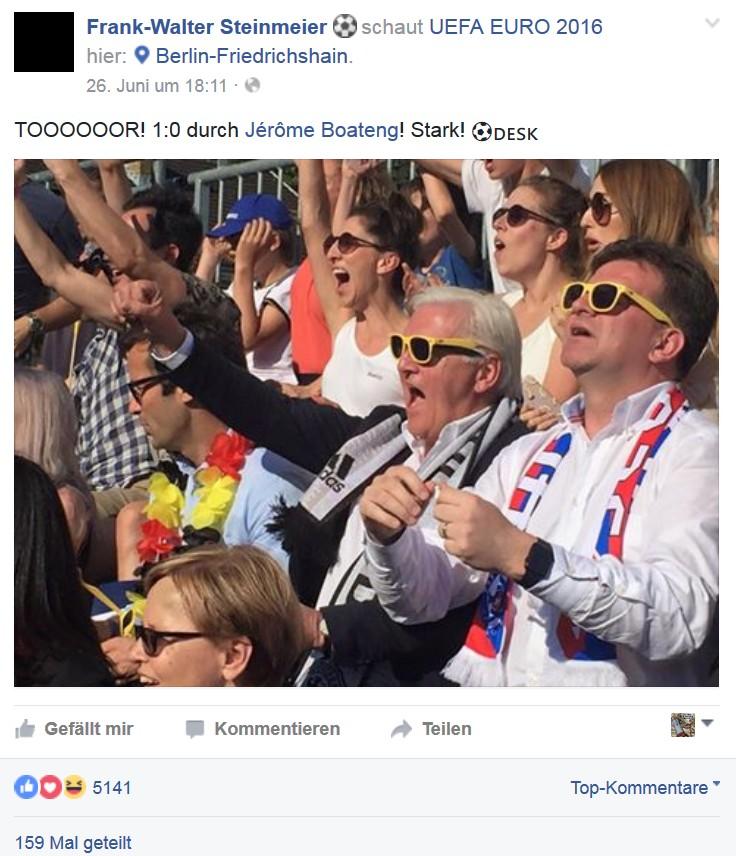Click the Teilen share arrow icon
Viewport: 736px width, 856px height.
(x=401, y=729)
